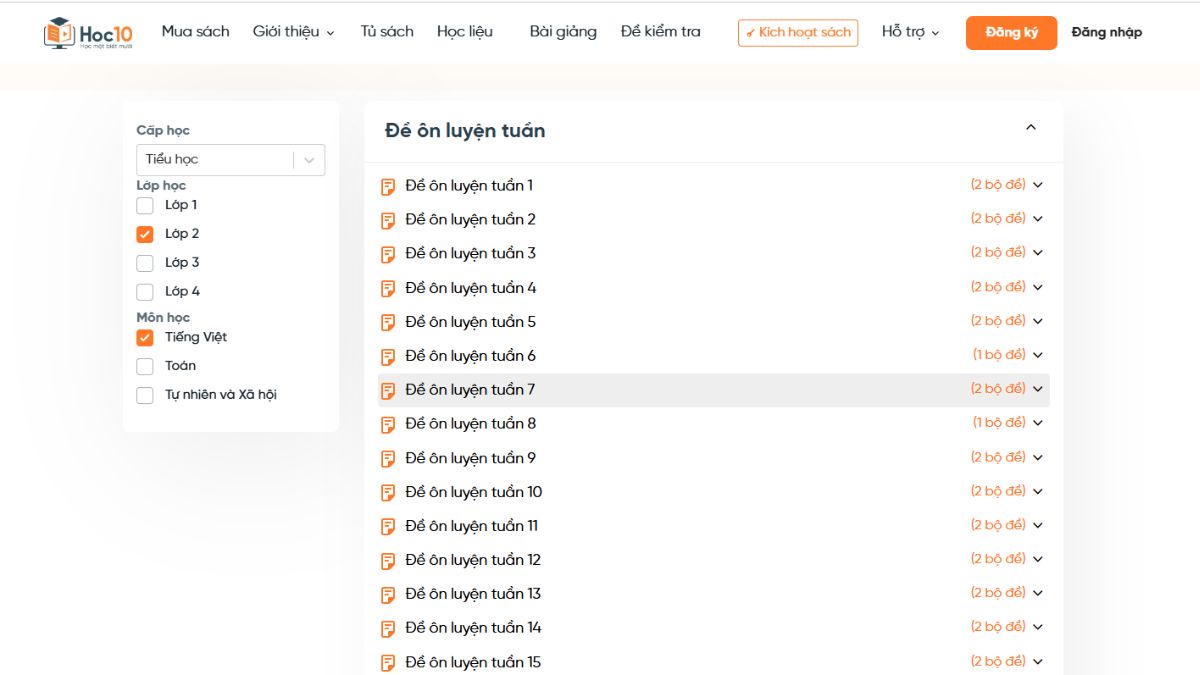Click document icon beside Đề ôn luyện tuần 4

pos(388,288)
